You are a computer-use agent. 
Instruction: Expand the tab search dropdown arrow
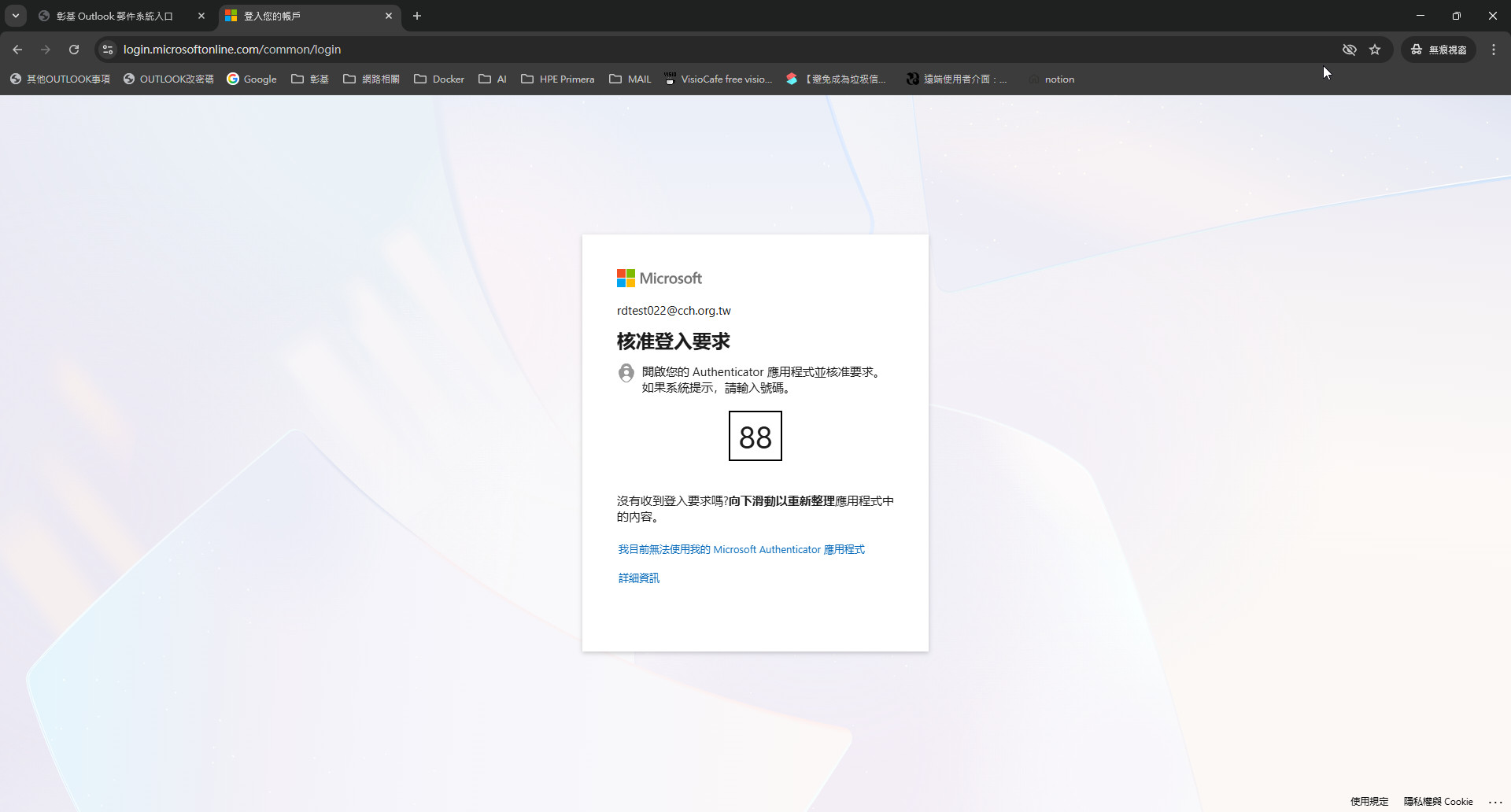click(x=16, y=16)
